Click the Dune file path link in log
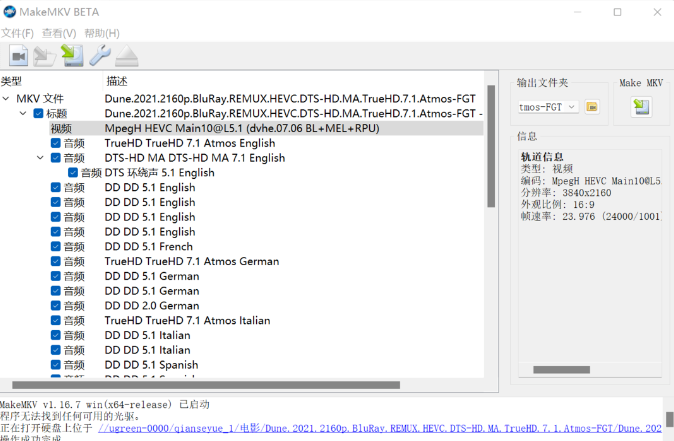Screen dimensions: 674x441 pos(380,428)
